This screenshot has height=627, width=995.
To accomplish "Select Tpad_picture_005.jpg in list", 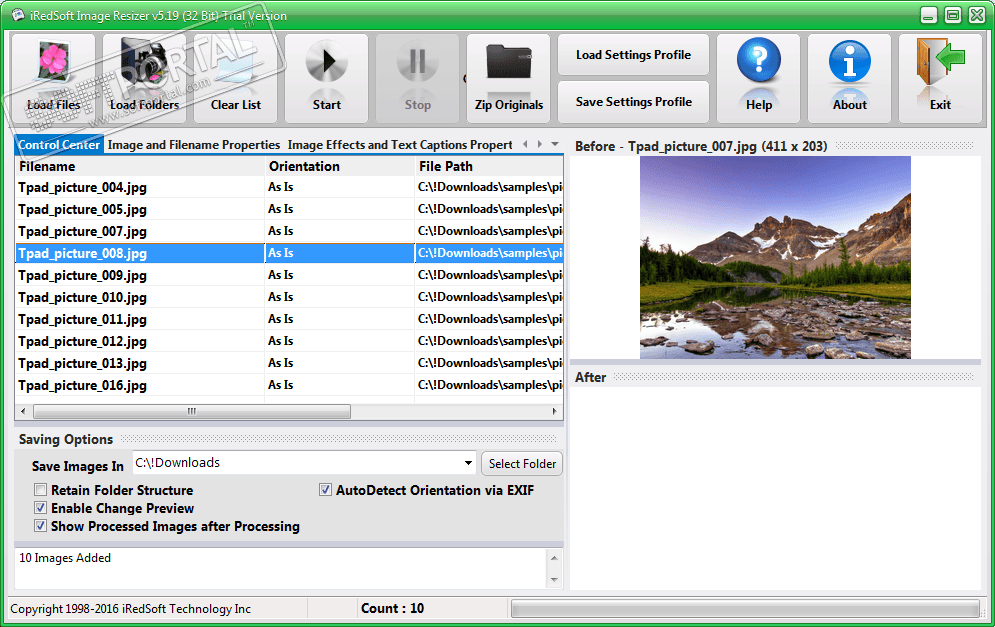I will point(289,209).
